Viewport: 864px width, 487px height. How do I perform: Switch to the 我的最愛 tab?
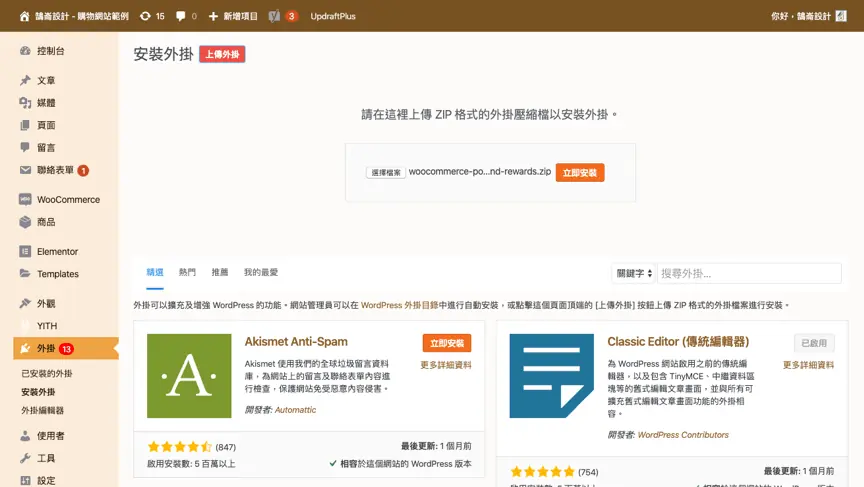pos(261,272)
